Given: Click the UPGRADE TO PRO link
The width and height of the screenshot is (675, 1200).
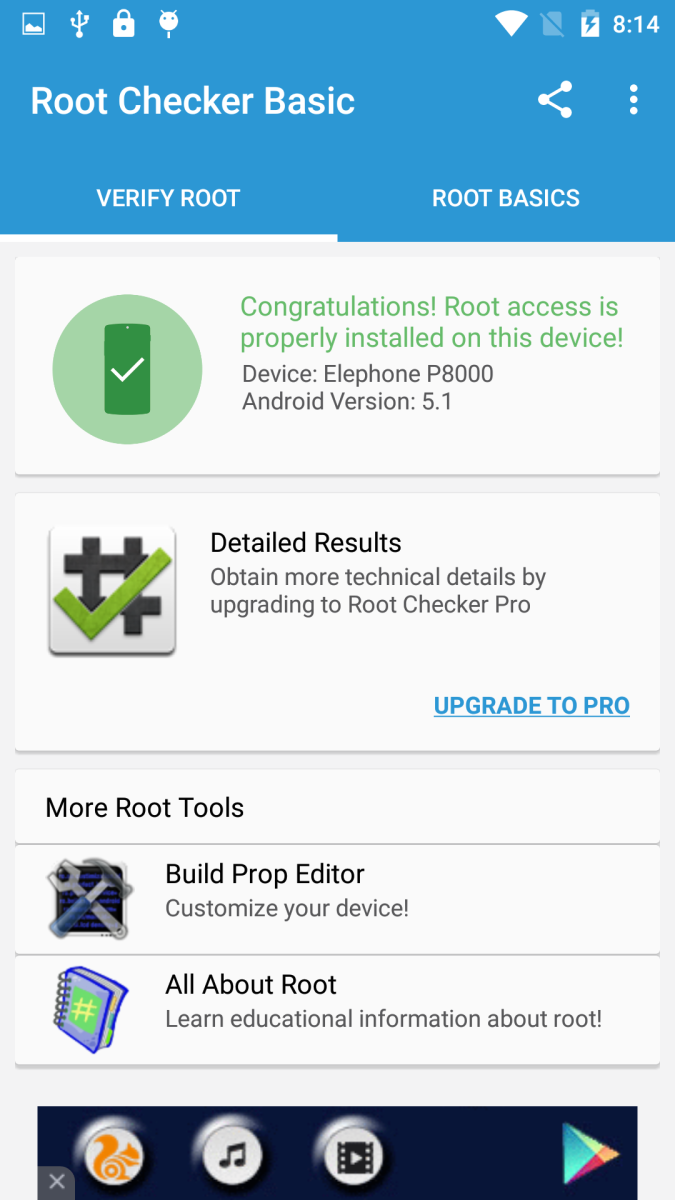Looking at the screenshot, I should pyautogui.click(x=532, y=705).
